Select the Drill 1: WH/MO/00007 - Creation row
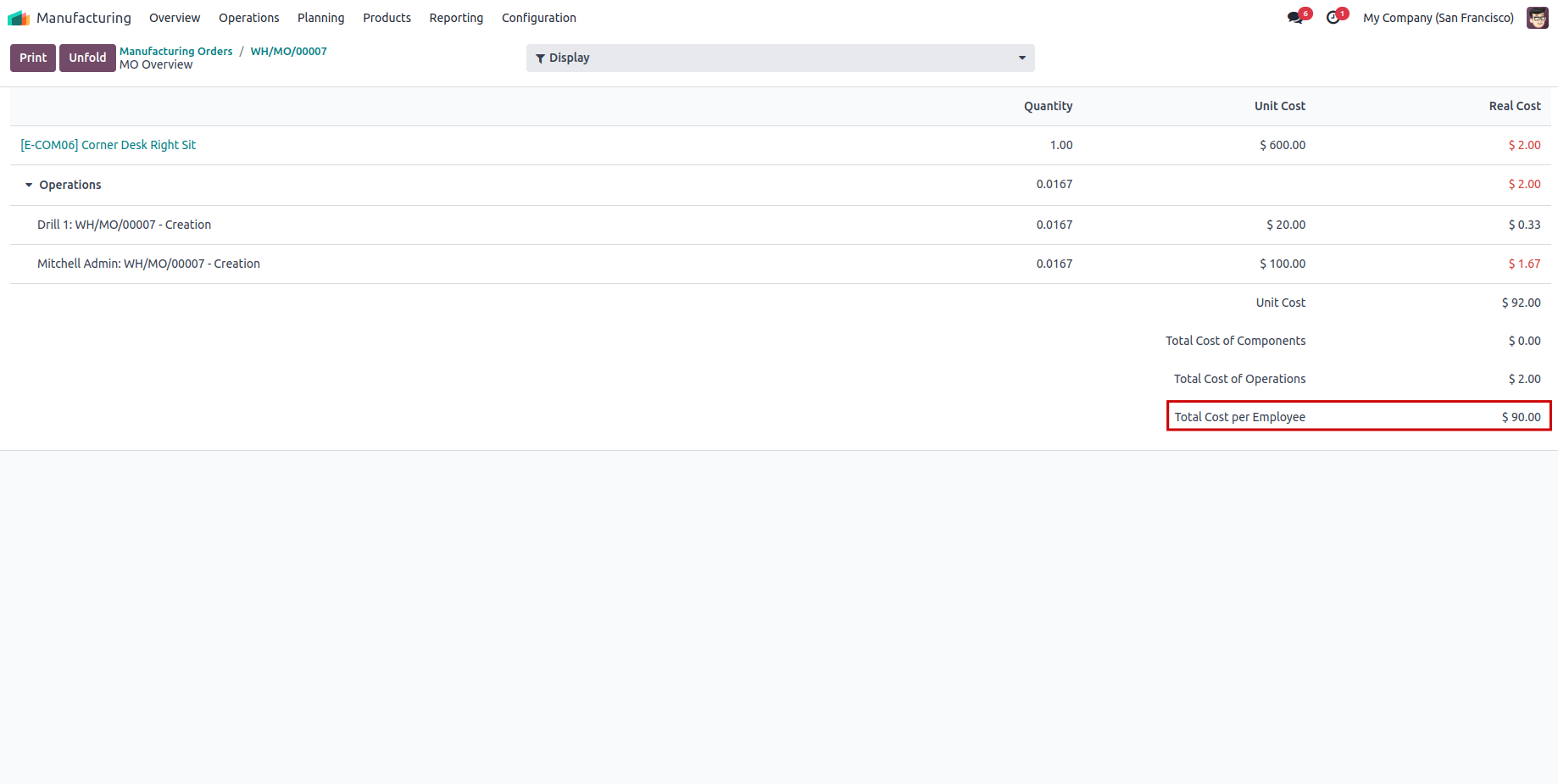 click(780, 225)
